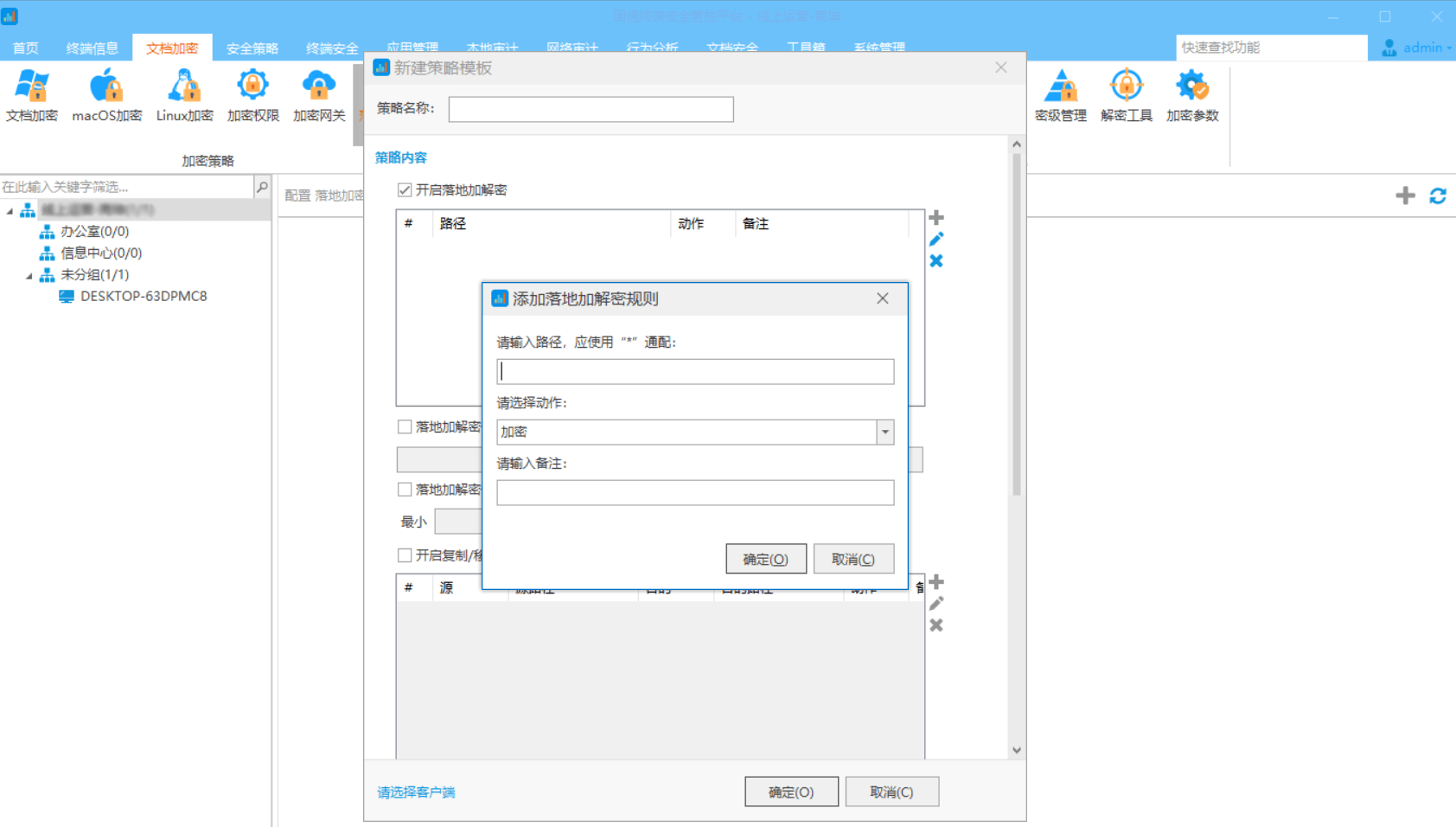The height and width of the screenshot is (827, 1456).
Task: Click the scroll-up arrow in the 新建策略模板 dialog
Action: 1017,144
